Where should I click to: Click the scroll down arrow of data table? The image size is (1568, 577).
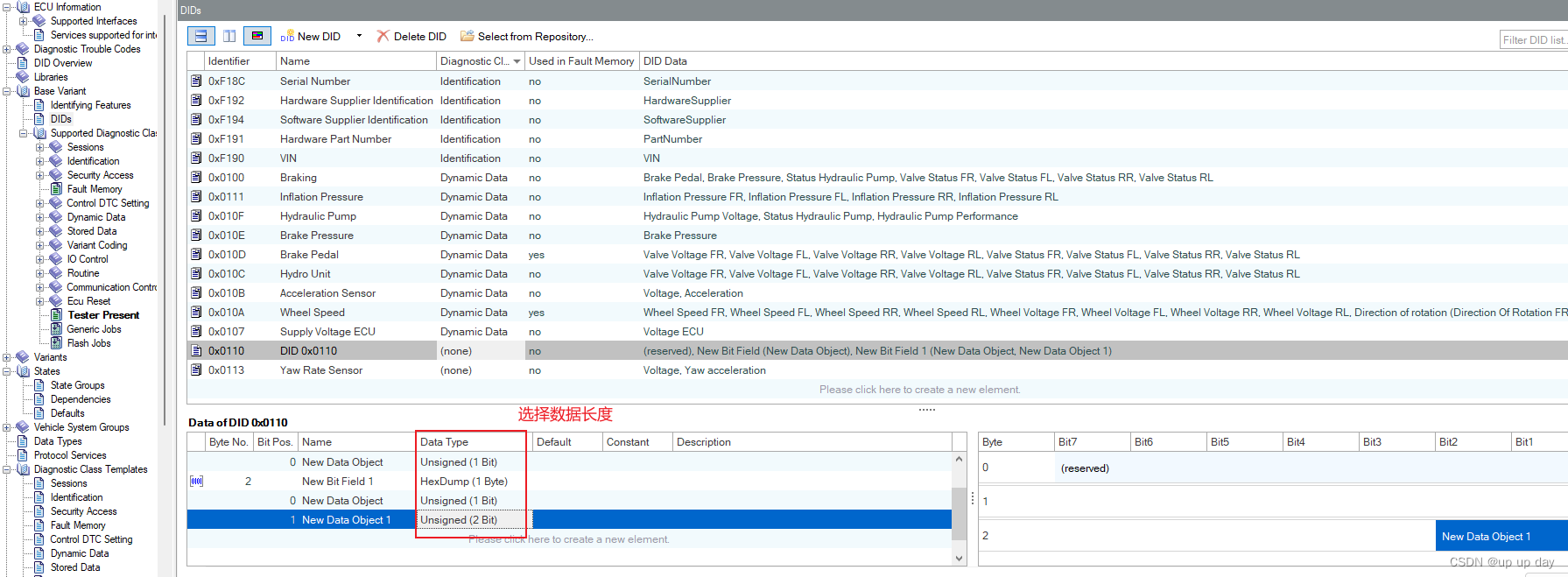coord(959,558)
